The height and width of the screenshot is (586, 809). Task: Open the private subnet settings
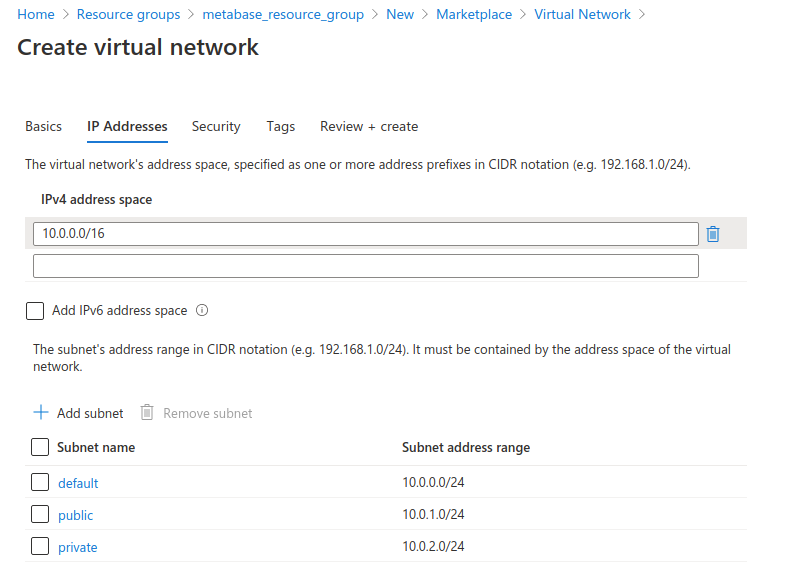click(x=77, y=547)
